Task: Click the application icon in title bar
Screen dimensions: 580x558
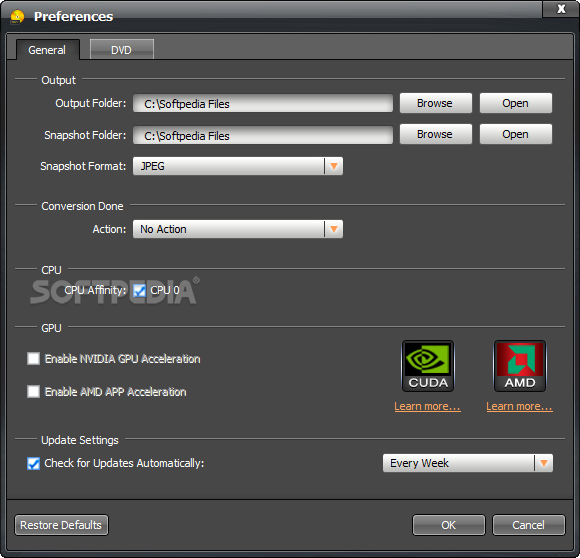Action: point(17,17)
